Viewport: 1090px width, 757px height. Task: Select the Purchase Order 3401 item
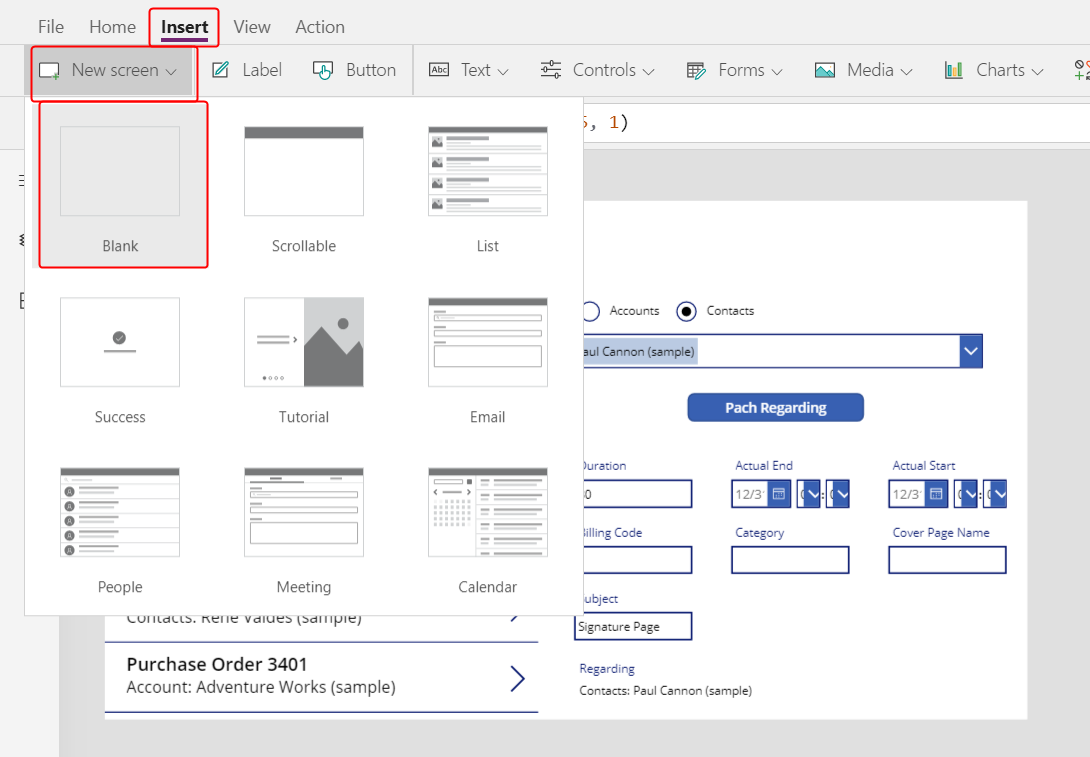pyautogui.click(x=321, y=676)
